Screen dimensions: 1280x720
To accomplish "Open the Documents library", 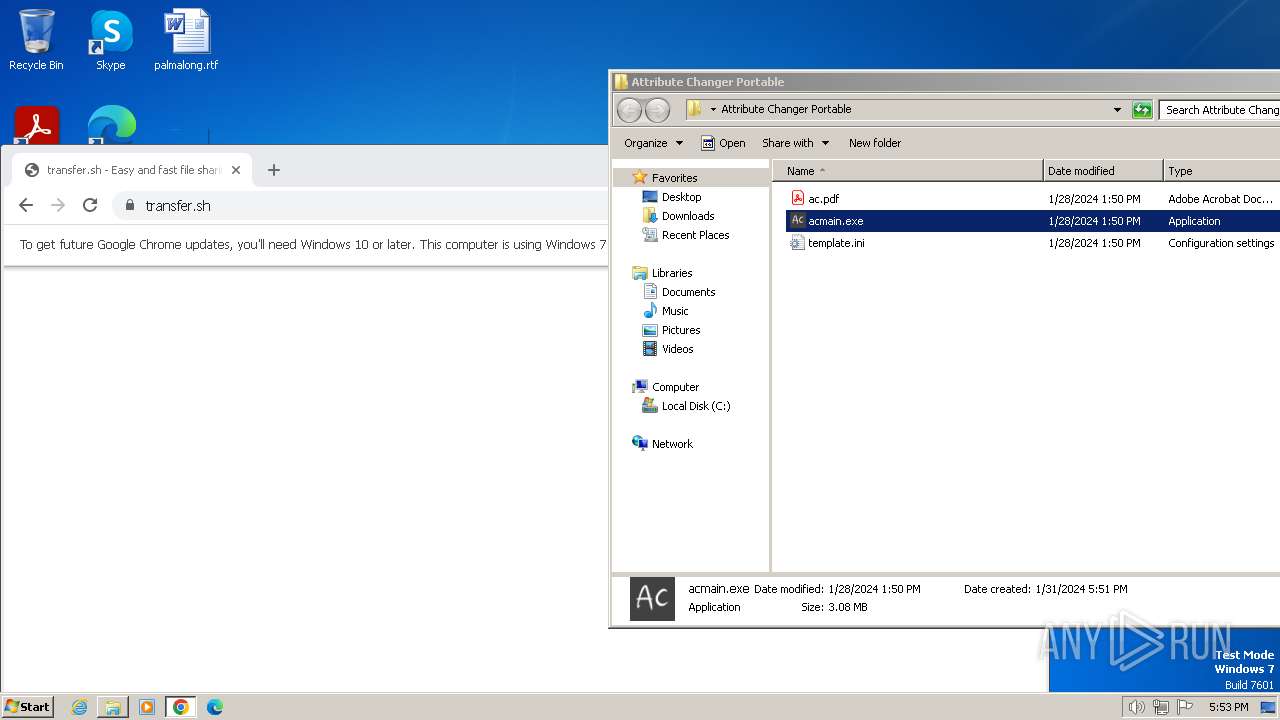I will 688,292.
